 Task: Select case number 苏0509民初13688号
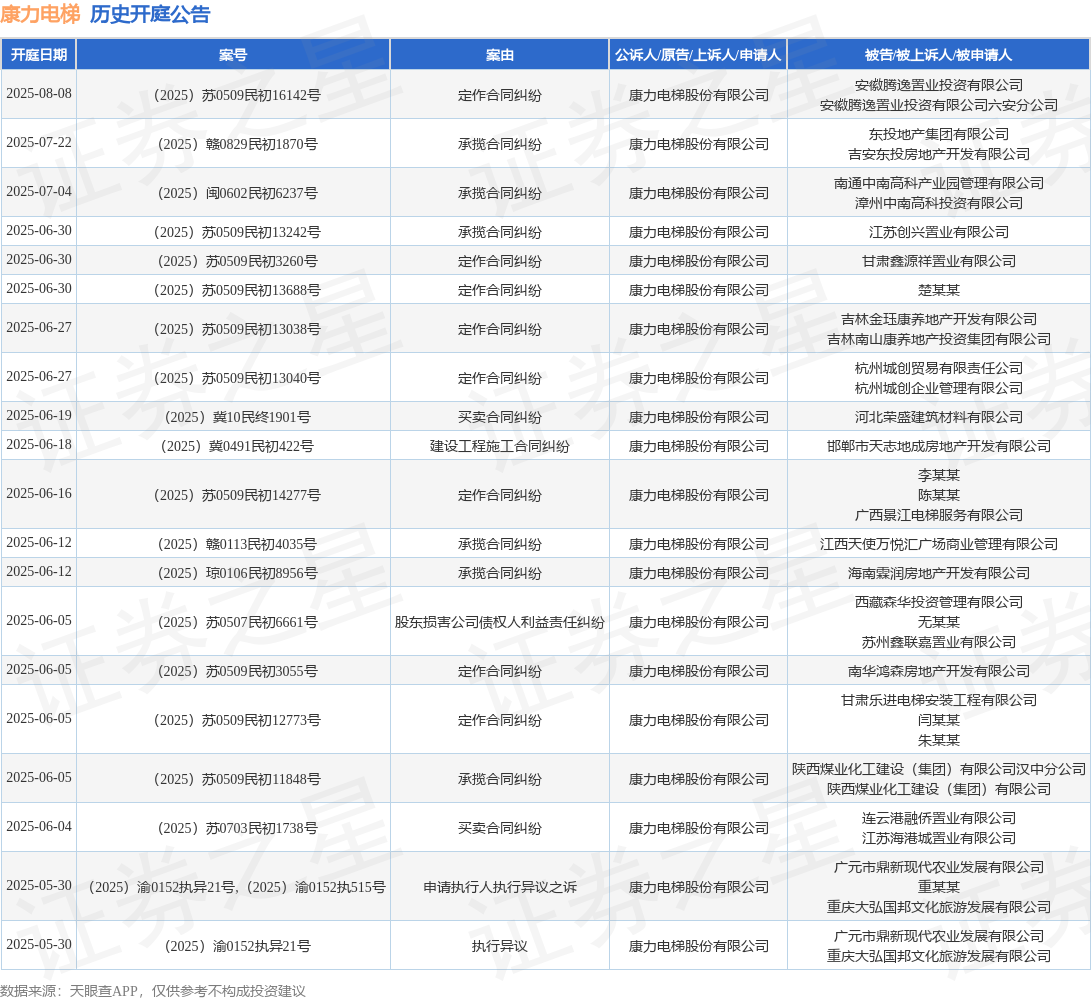point(237,290)
